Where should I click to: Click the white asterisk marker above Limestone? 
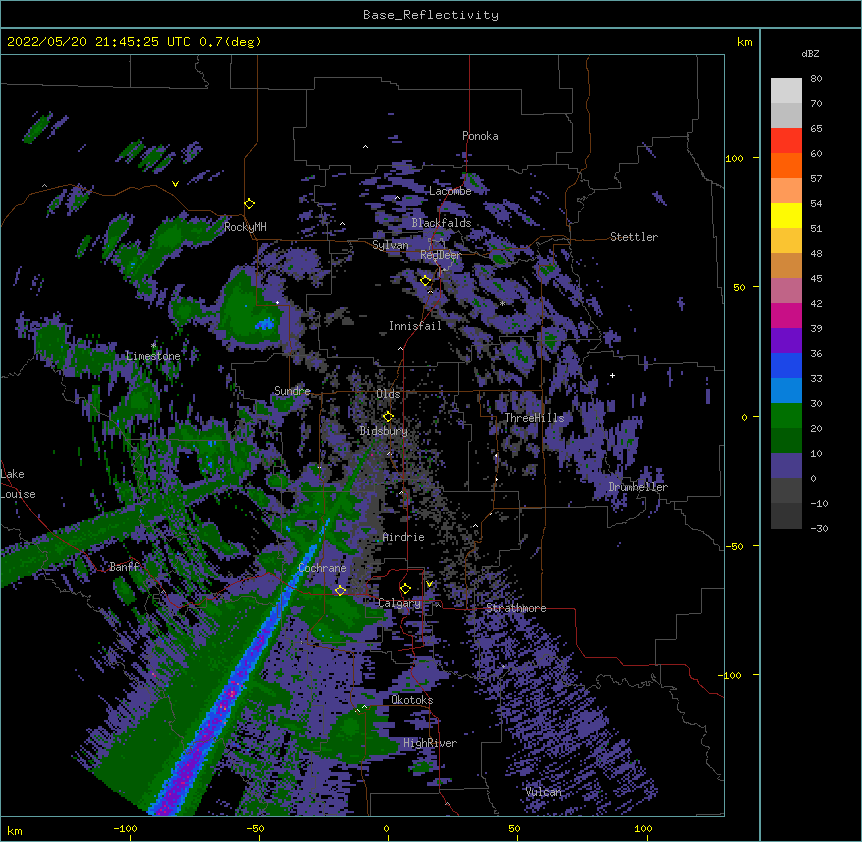[153, 345]
